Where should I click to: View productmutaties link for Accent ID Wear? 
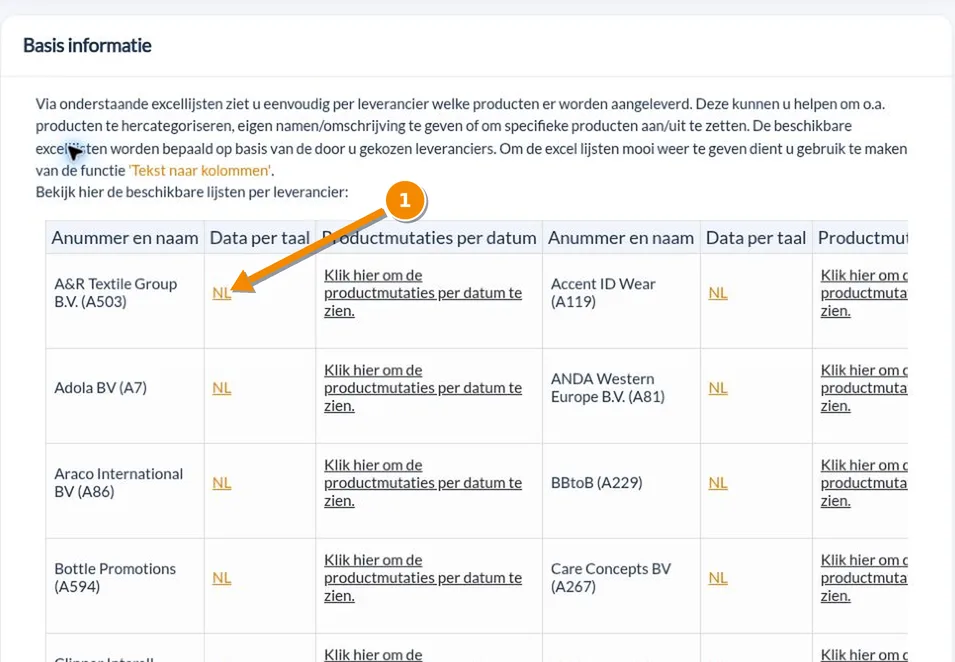pyautogui.click(x=864, y=293)
